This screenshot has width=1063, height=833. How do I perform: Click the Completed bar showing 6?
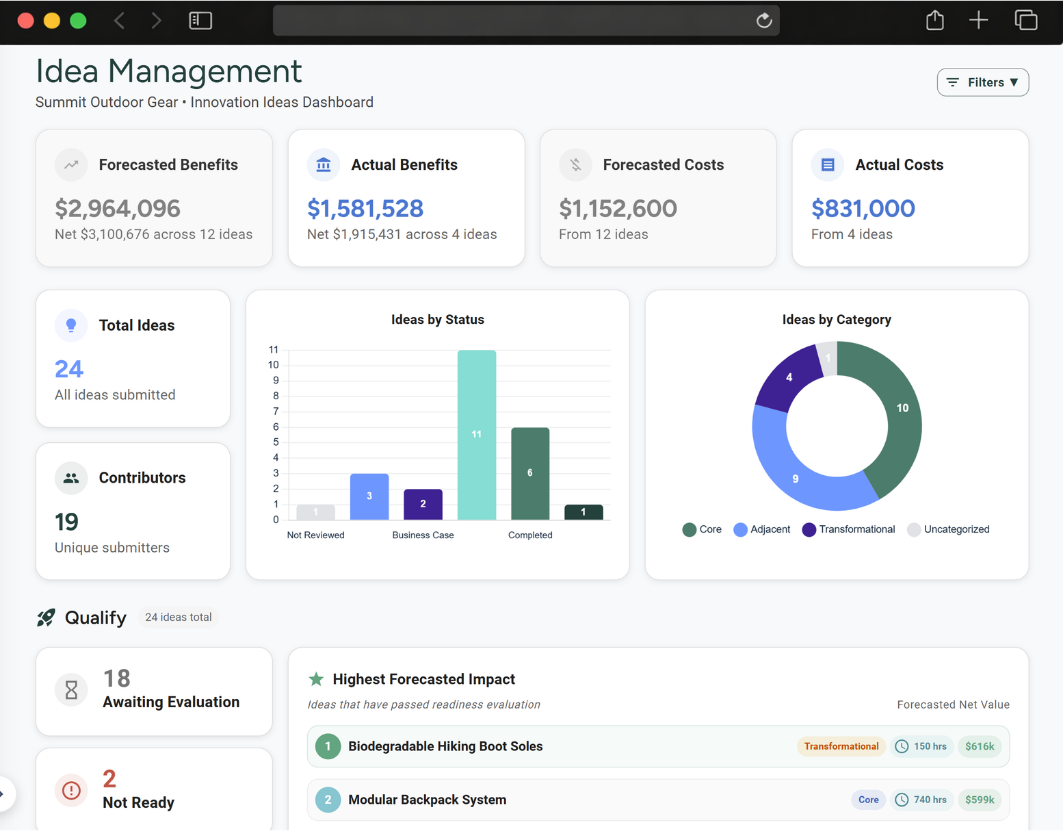[x=530, y=474]
